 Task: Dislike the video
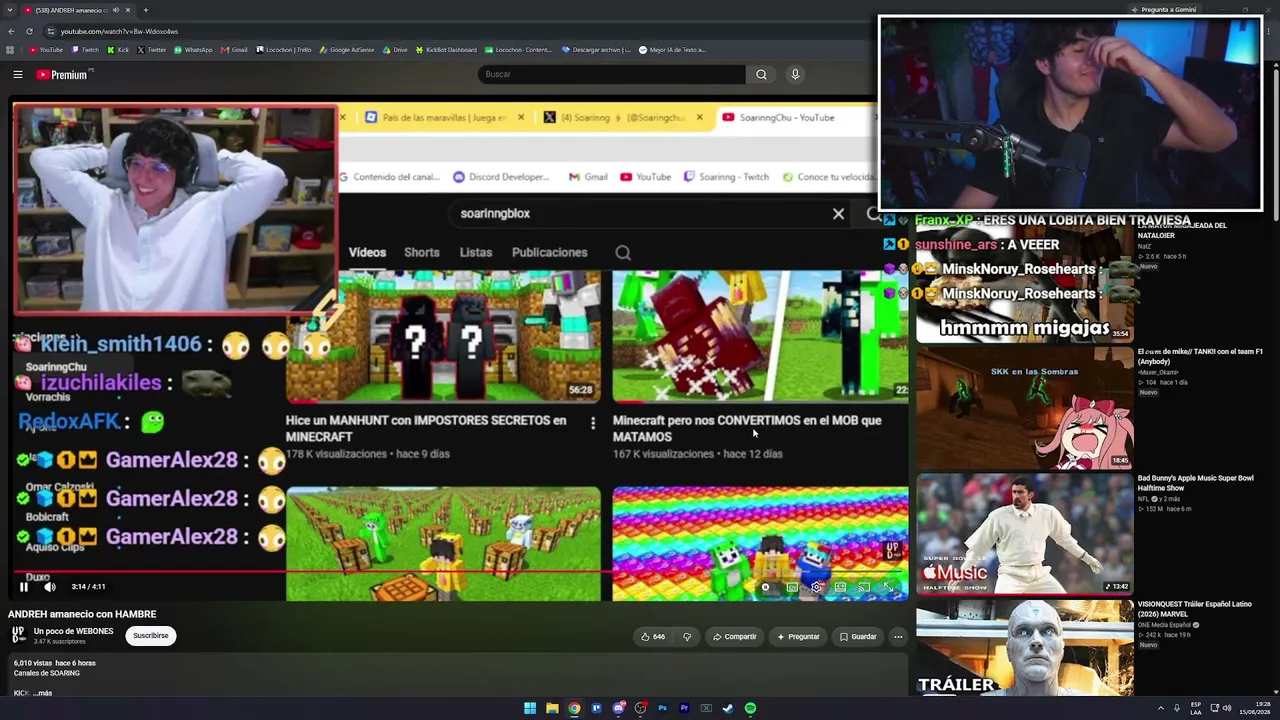(x=687, y=636)
